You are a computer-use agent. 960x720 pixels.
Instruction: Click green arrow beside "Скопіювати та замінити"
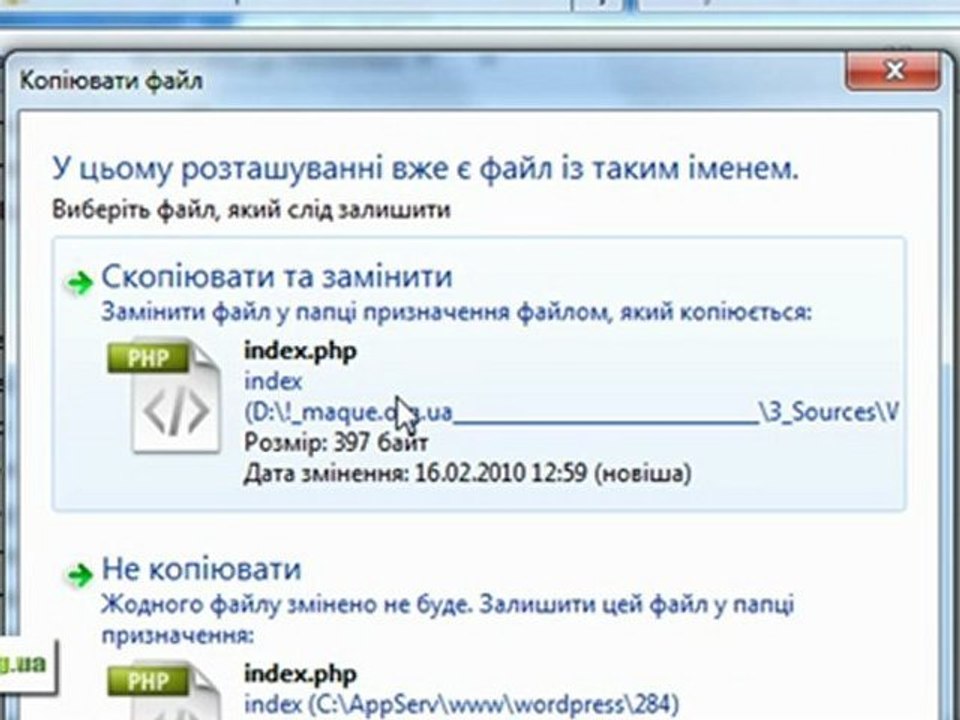(80, 282)
